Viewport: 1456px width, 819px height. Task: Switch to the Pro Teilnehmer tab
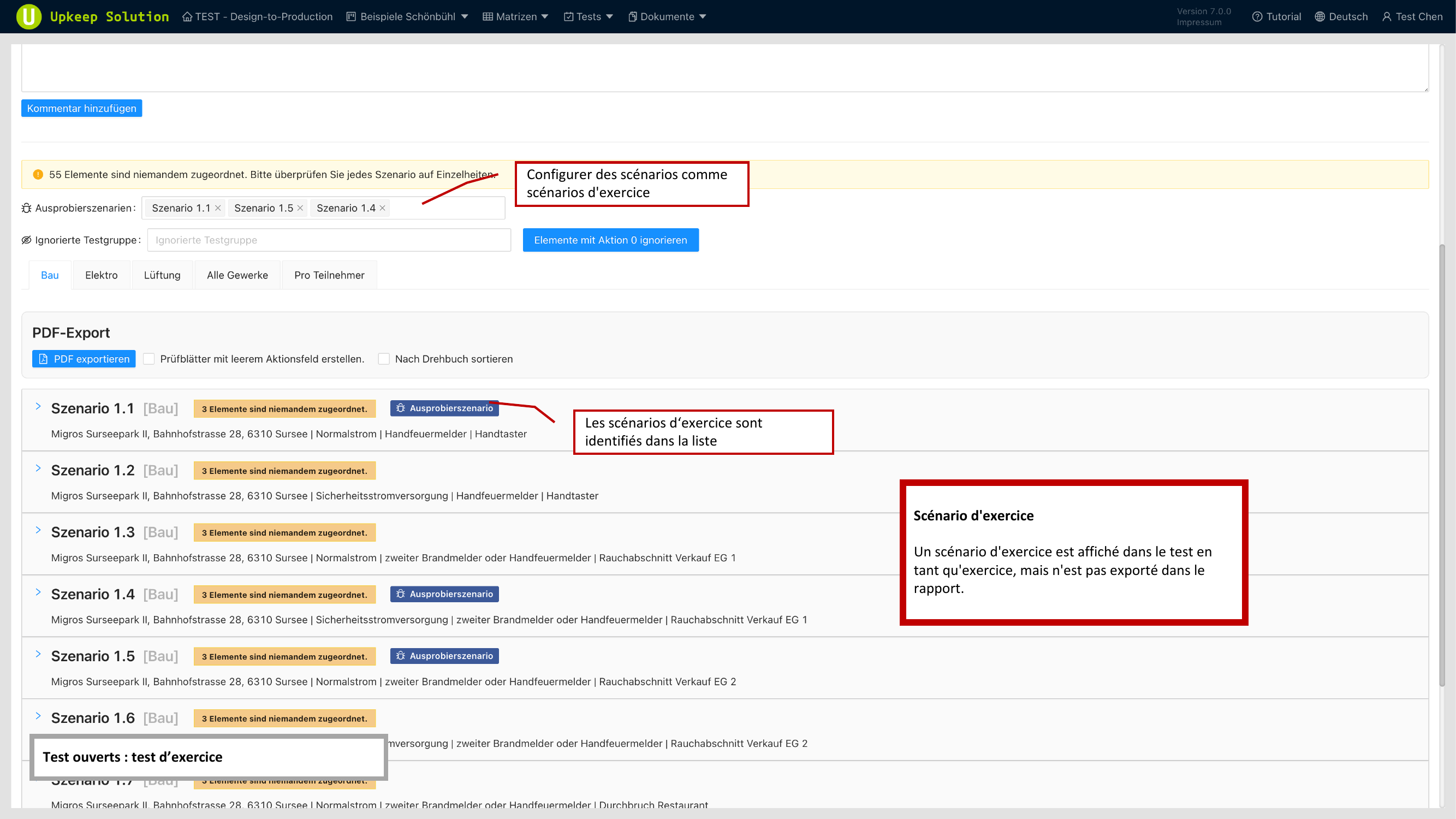[329, 275]
